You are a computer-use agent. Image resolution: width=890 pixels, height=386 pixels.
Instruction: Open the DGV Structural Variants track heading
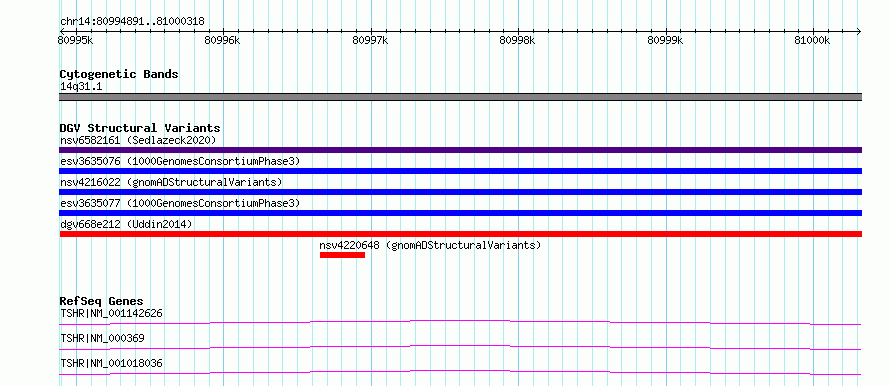(x=140, y=128)
